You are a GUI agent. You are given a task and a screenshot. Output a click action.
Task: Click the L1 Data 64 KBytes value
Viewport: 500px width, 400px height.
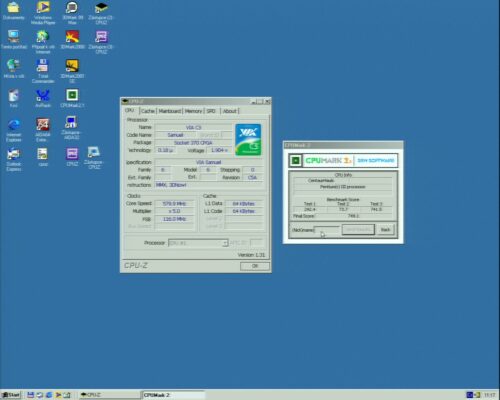click(x=244, y=204)
